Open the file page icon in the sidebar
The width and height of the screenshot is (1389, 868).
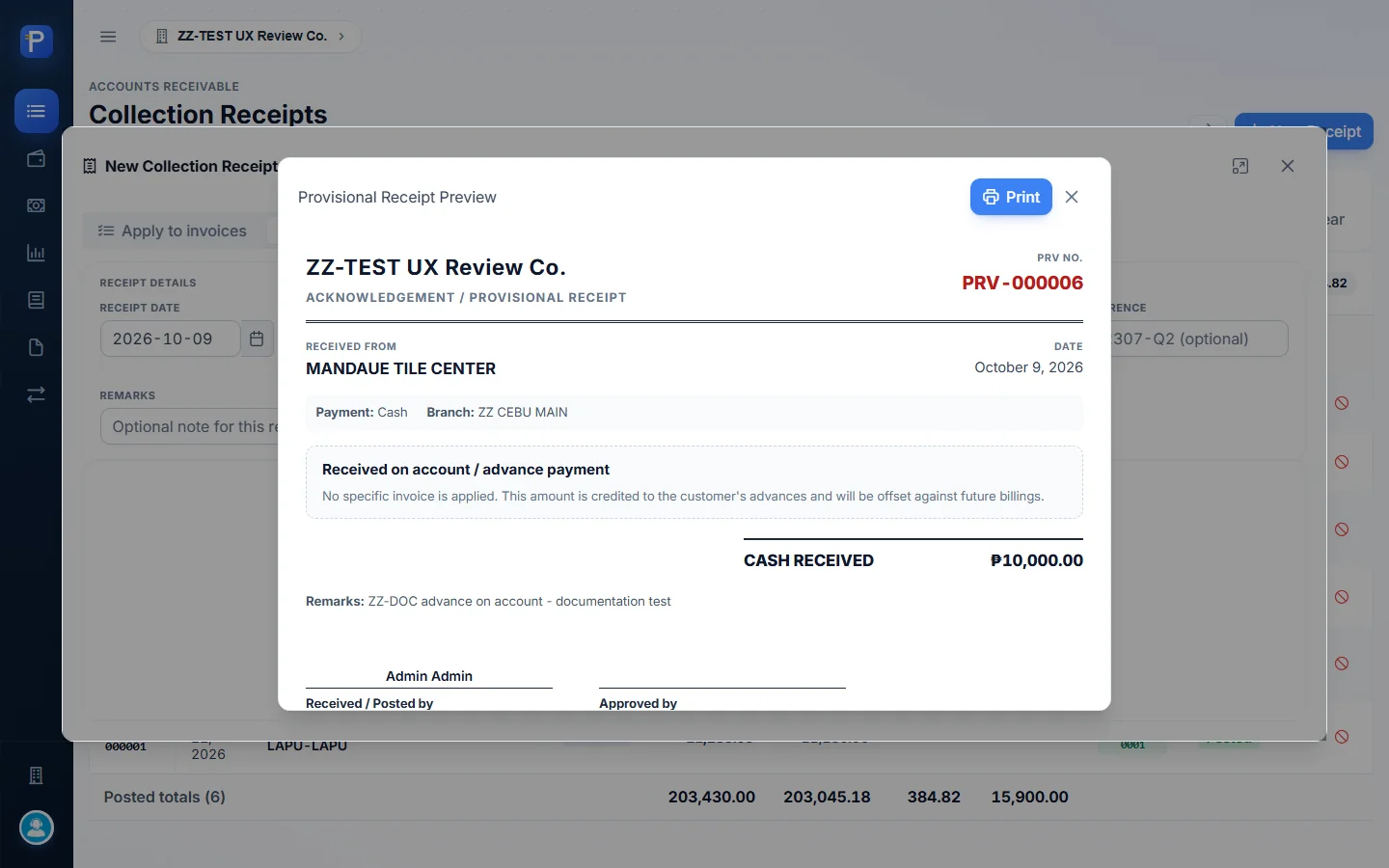37,347
